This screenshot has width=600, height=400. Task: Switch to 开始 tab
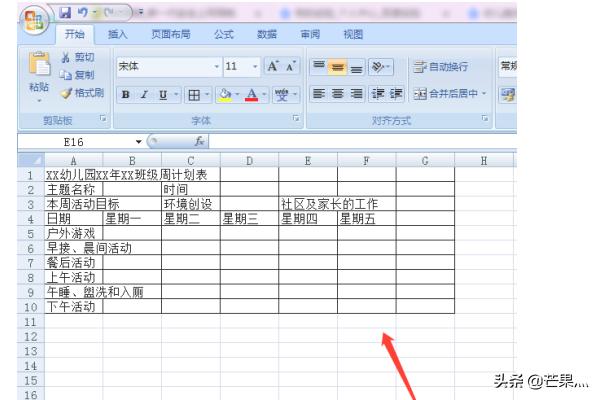click(74, 34)
